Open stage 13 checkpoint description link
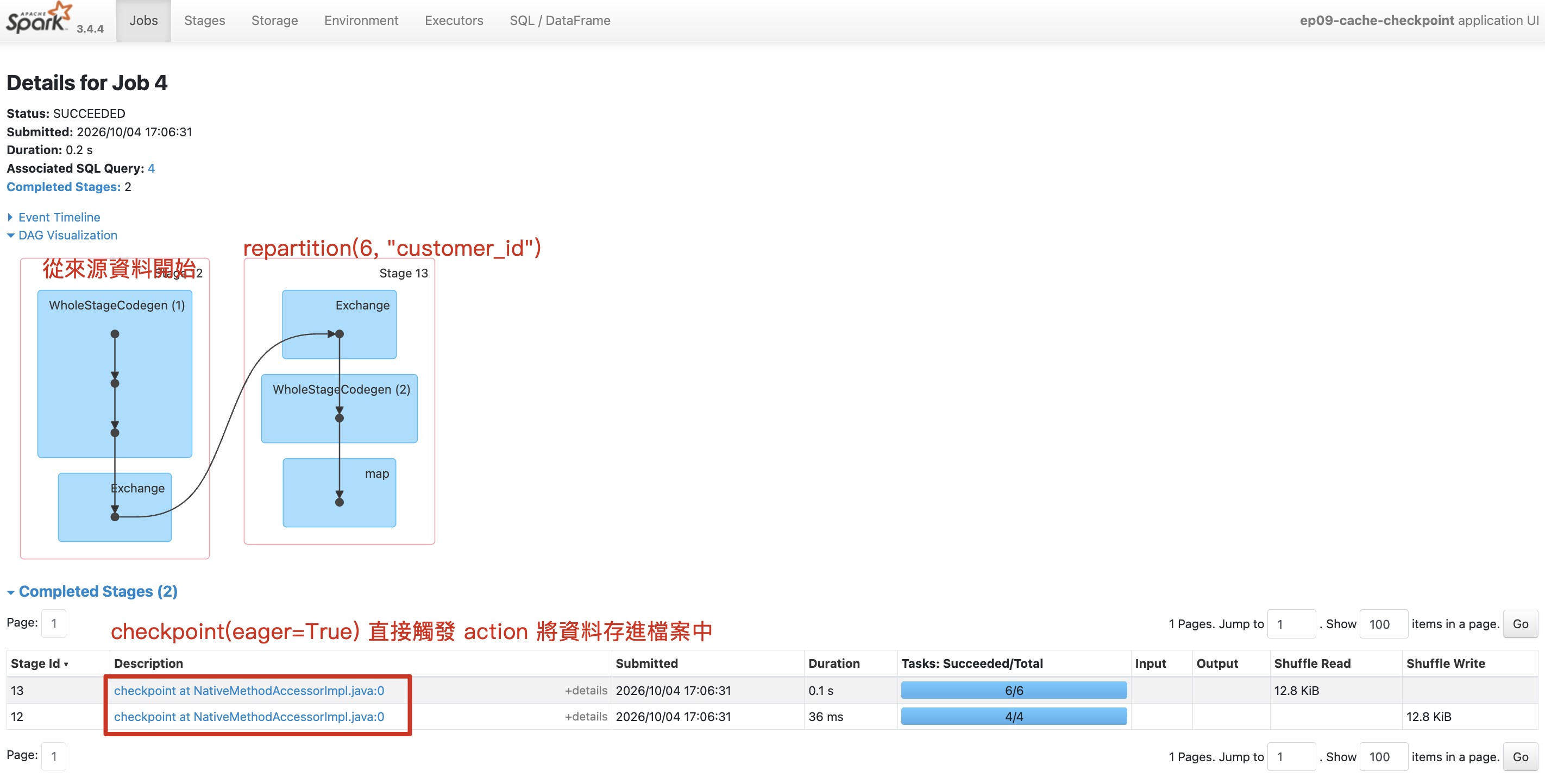Viewport: 1545px width, 784px height. (249, 691)
